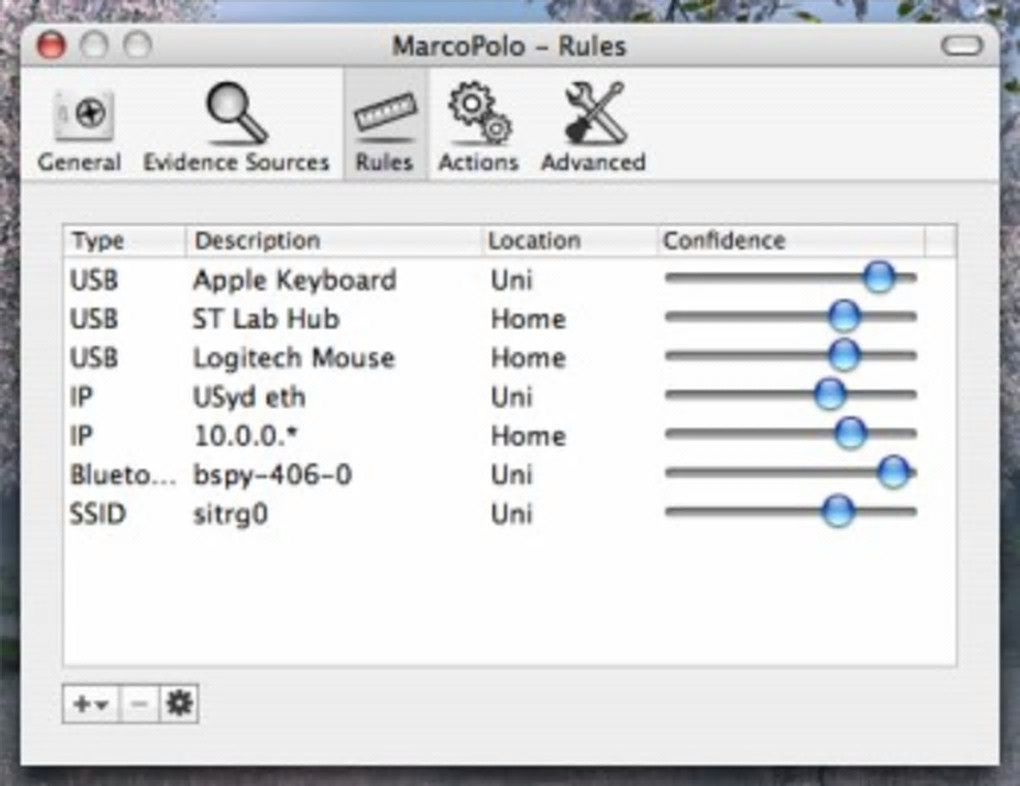Viewport: 1020px width, 786px height.
Task: Remove rule with the minus button
Action: [139, 703]
